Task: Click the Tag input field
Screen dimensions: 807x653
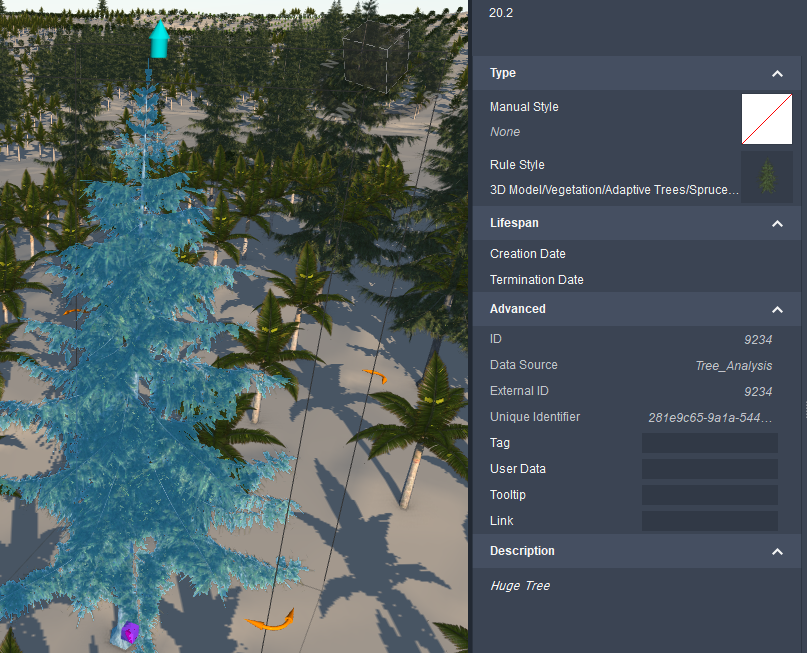Action: [709, 442]
